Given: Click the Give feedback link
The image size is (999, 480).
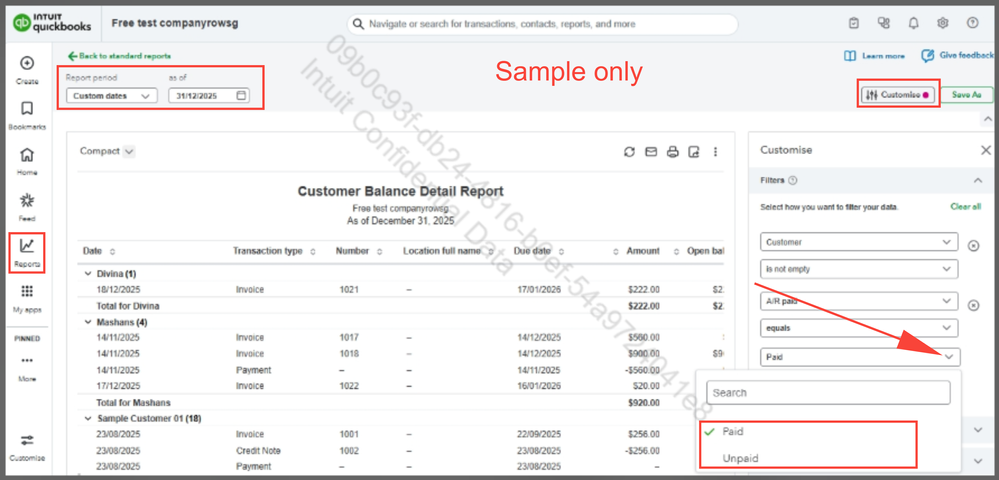Looking at the screenshot, I should coord(957,55).
